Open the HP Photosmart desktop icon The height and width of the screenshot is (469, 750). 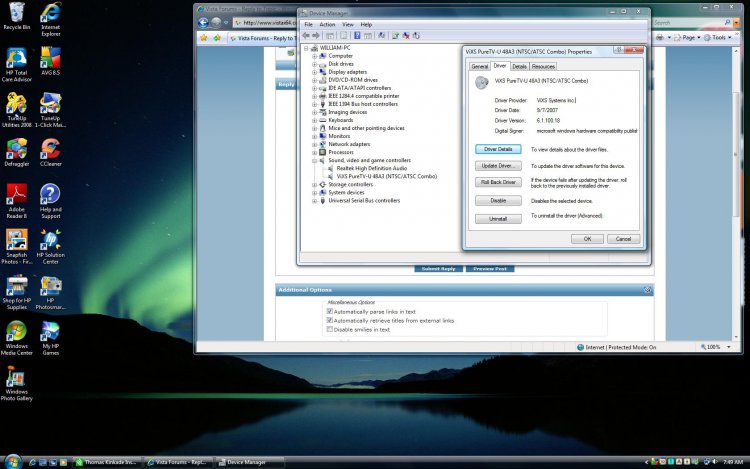tap(50, 292)
